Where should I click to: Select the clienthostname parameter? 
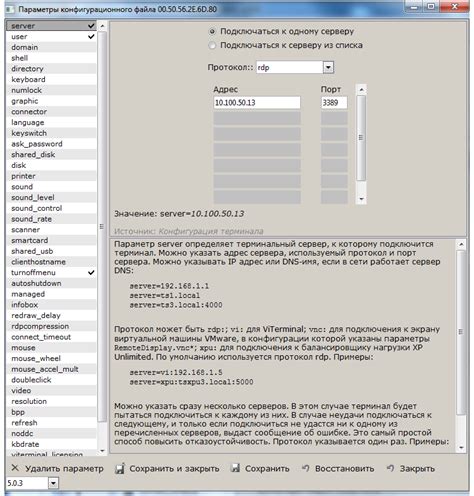coord(52,262)
